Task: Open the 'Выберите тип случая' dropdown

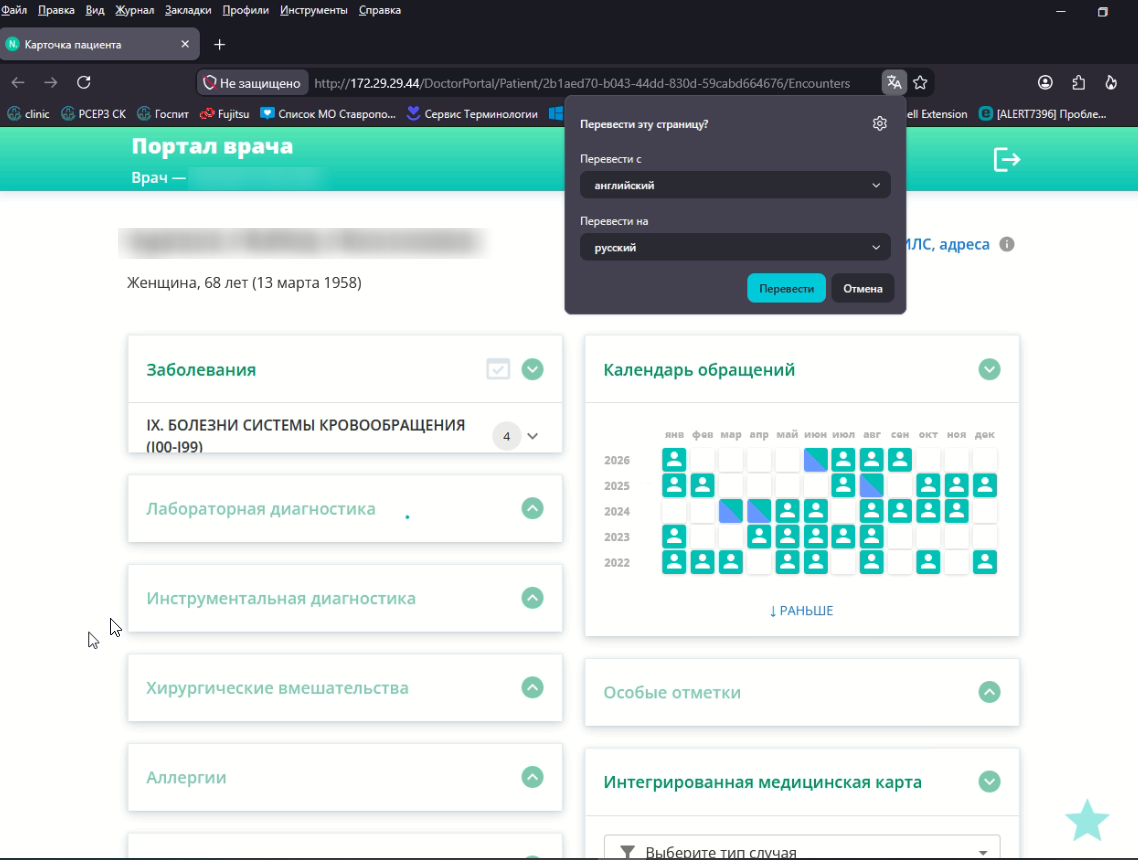Action: tap(802, 849)
